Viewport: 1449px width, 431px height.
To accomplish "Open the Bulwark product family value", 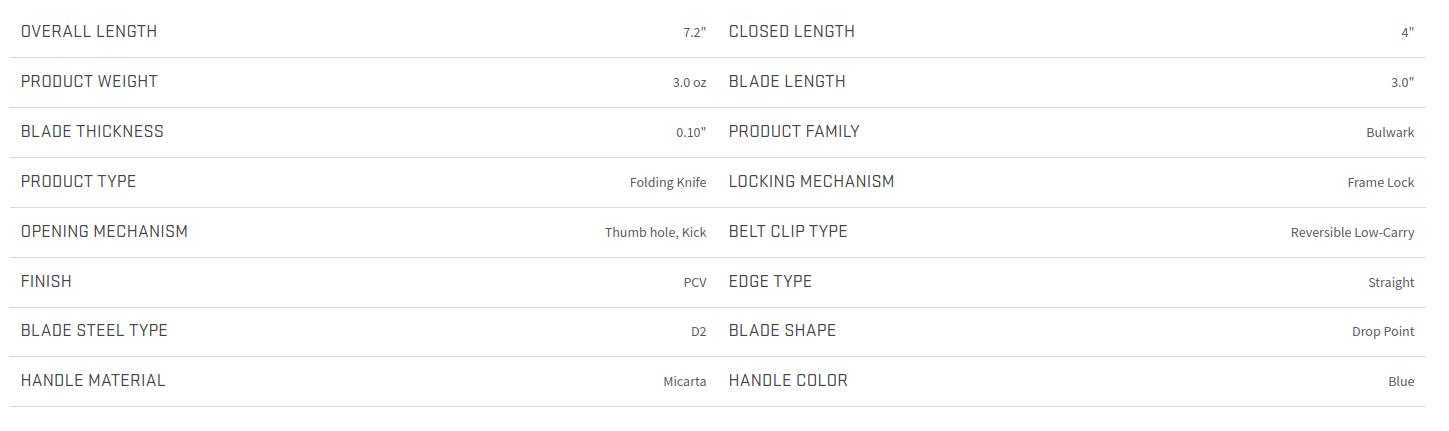I will [1391, 133].
